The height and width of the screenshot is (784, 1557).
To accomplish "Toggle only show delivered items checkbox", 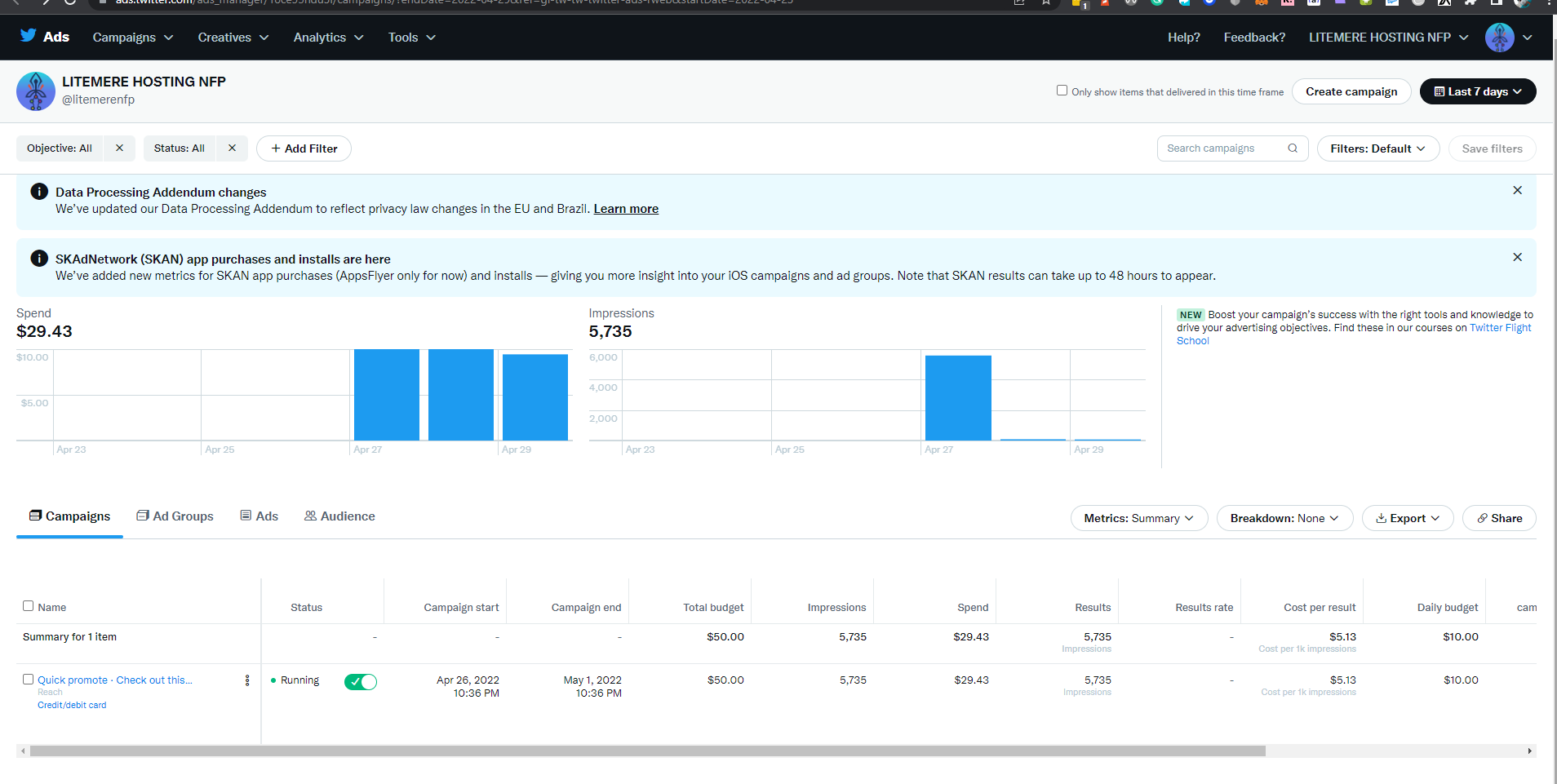I will pos(1062,91).
